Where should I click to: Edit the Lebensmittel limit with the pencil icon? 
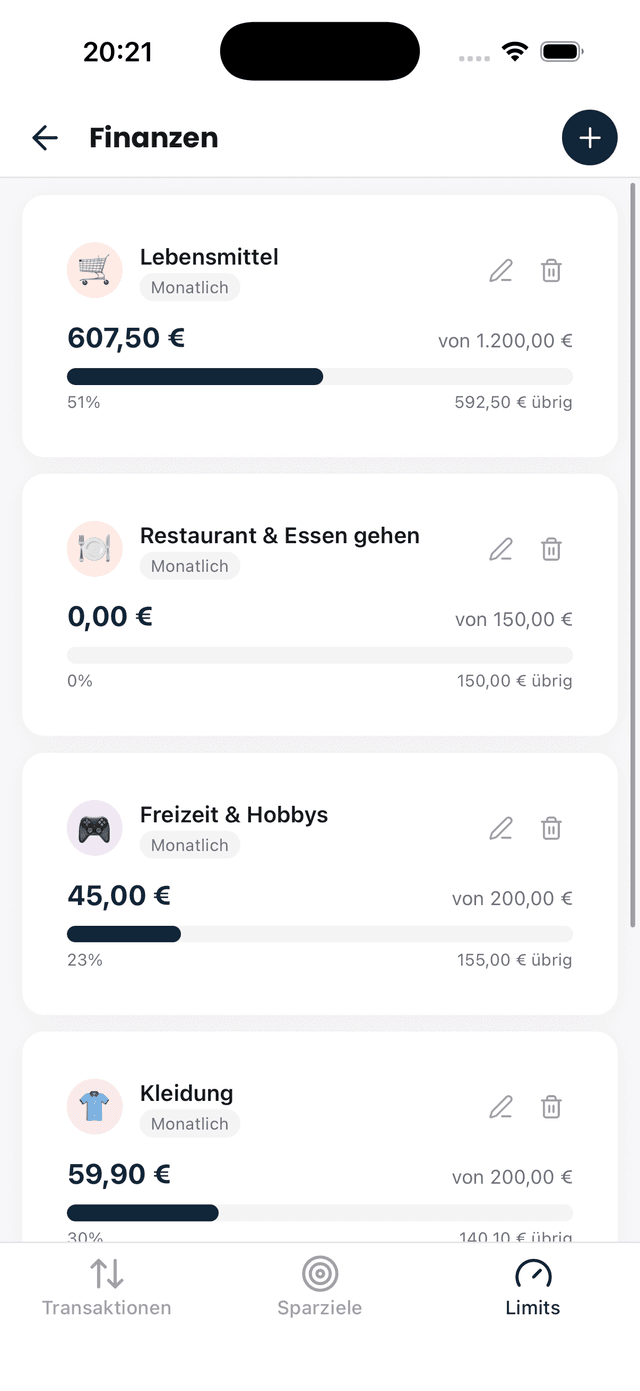click(500, 270)
